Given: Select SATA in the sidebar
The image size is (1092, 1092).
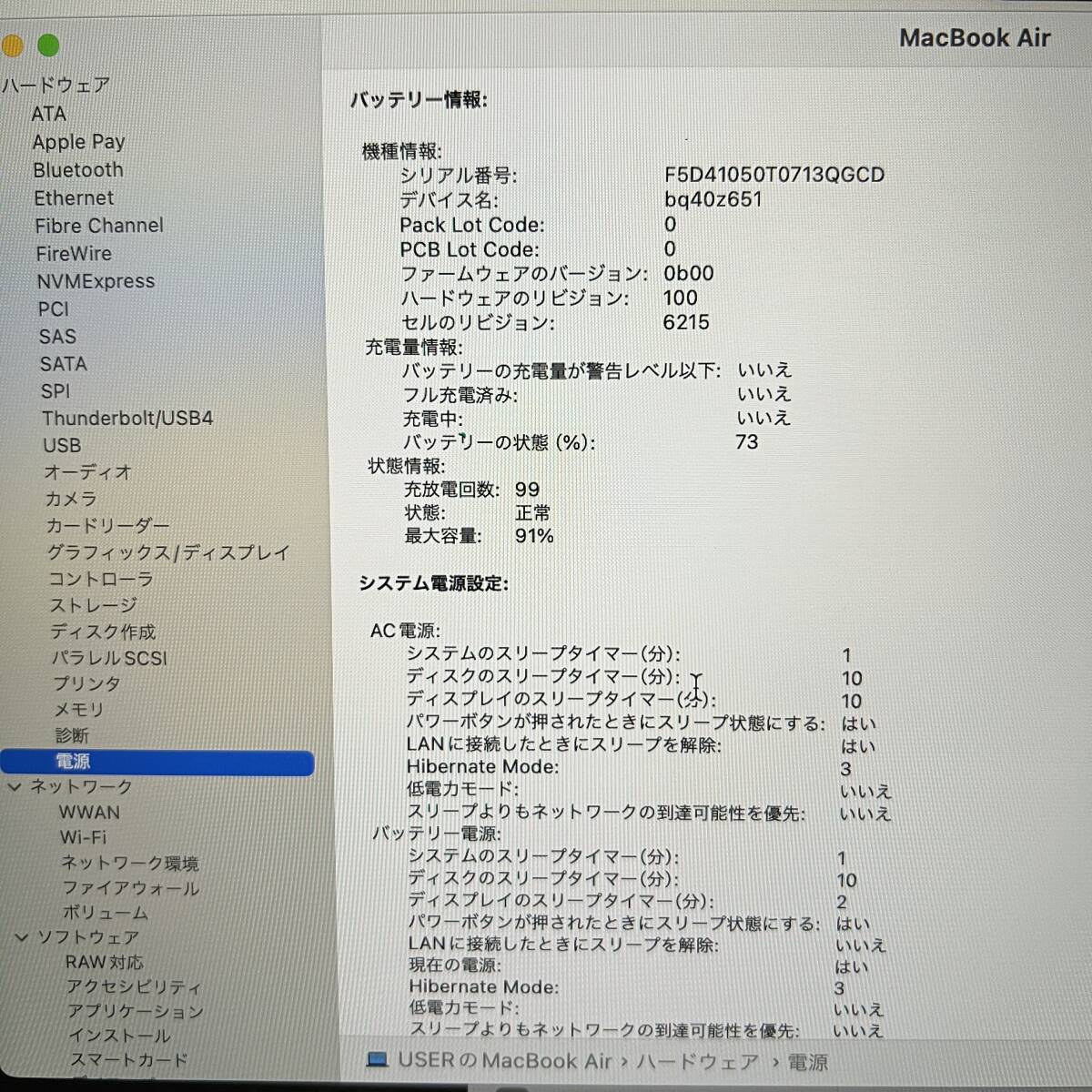Looking at the screenshot, I should pos(63,364).
